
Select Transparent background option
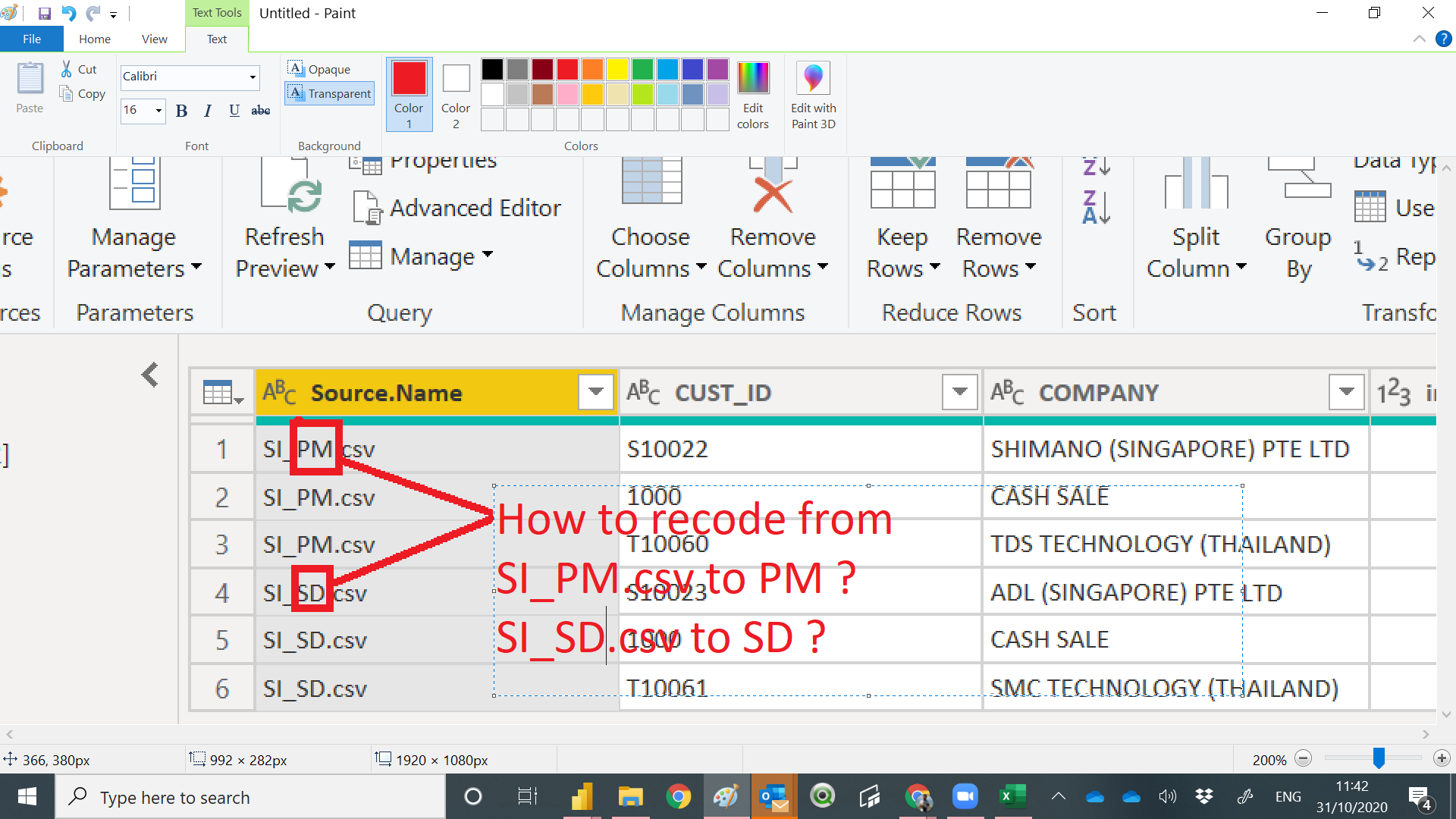(330, 93)
